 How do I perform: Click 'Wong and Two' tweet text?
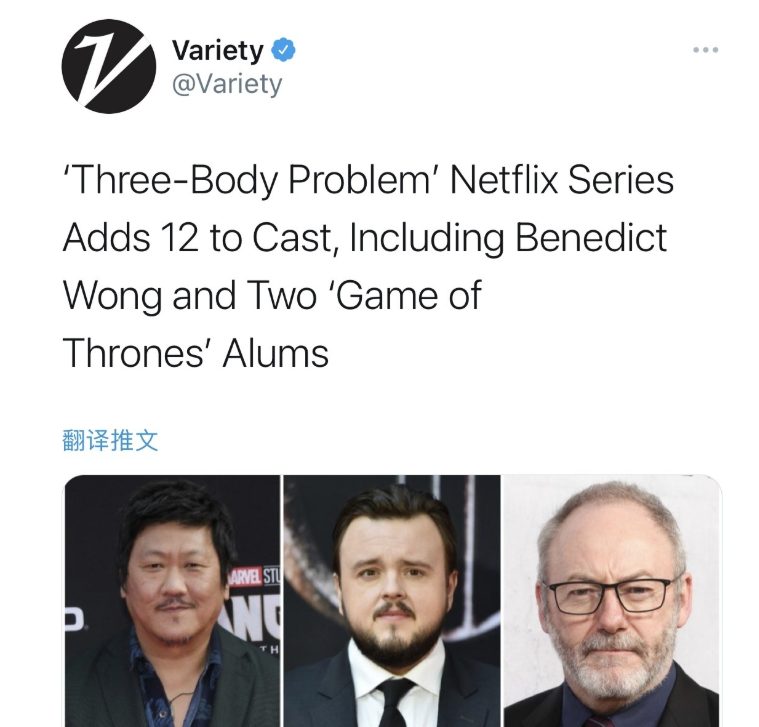point(189,295)
